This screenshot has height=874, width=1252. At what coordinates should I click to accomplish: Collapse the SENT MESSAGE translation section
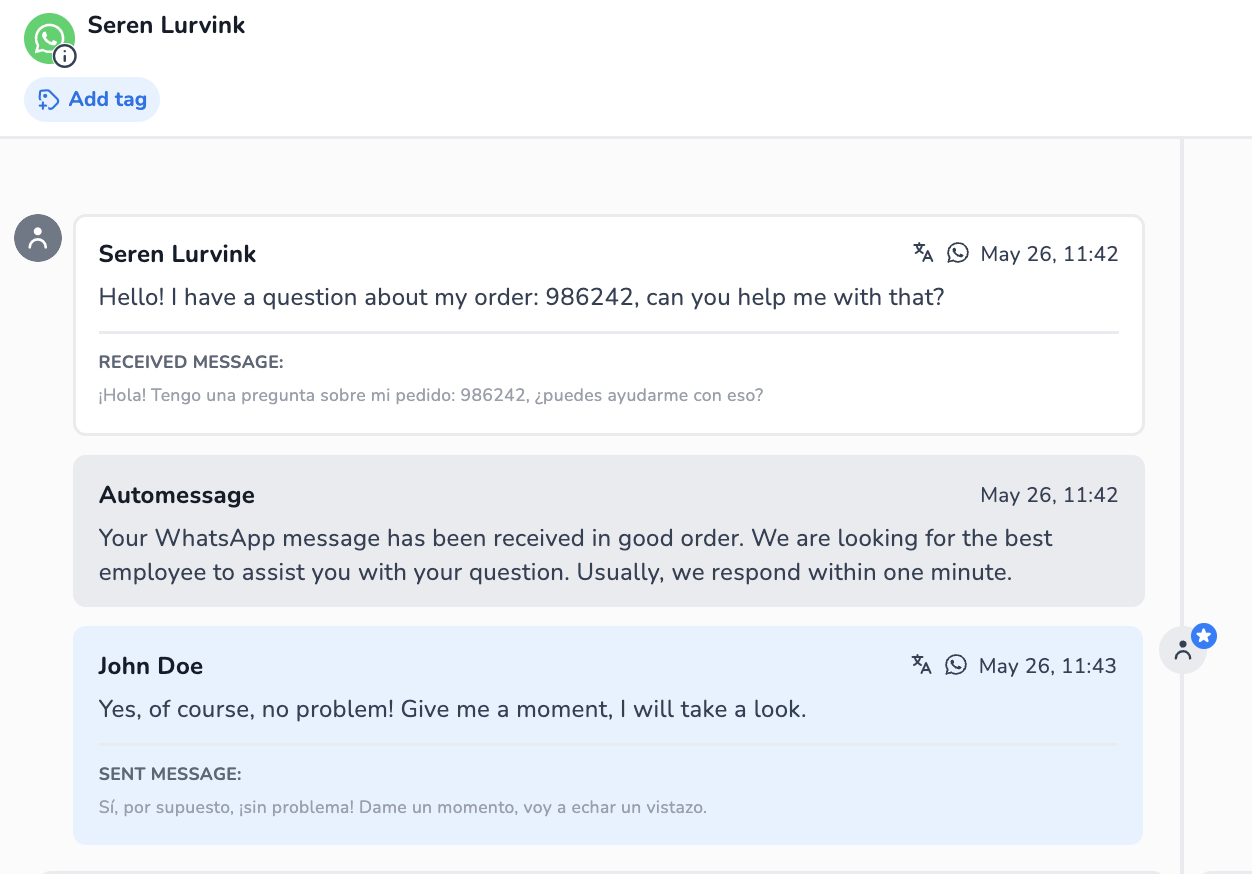[x=170, y=774]
